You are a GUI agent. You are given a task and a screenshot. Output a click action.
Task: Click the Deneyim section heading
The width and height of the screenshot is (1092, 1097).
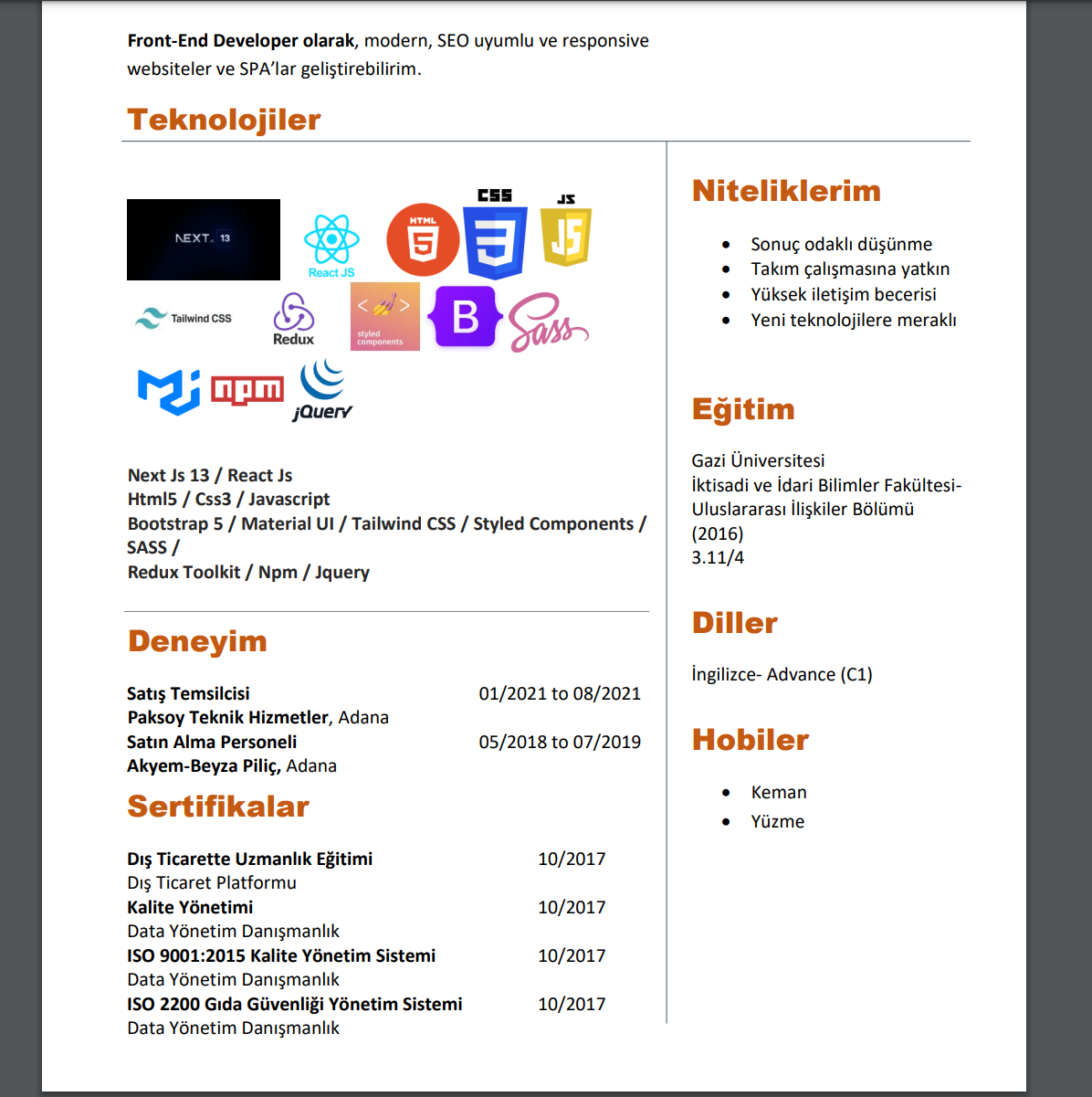(197, 641)
